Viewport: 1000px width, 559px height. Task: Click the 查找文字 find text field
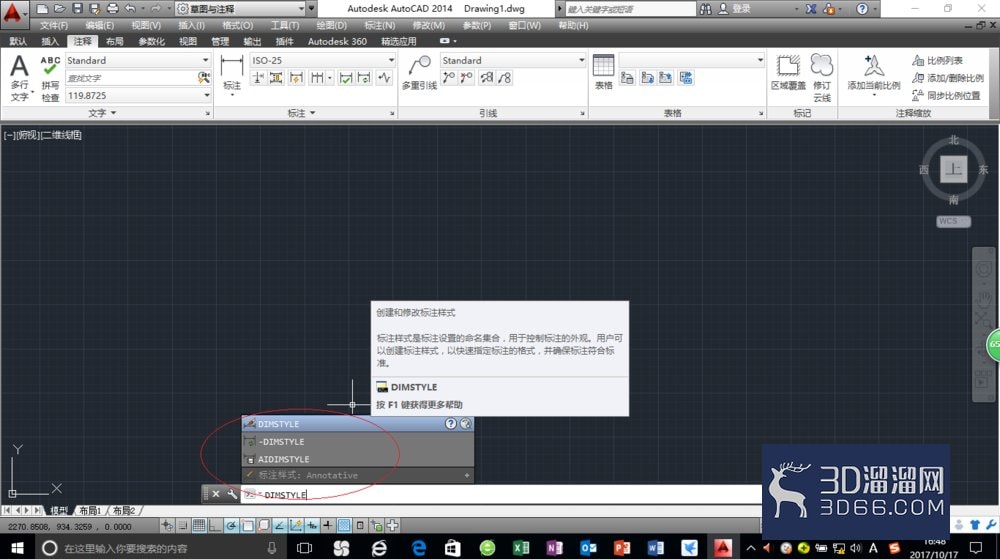point(131,78)
